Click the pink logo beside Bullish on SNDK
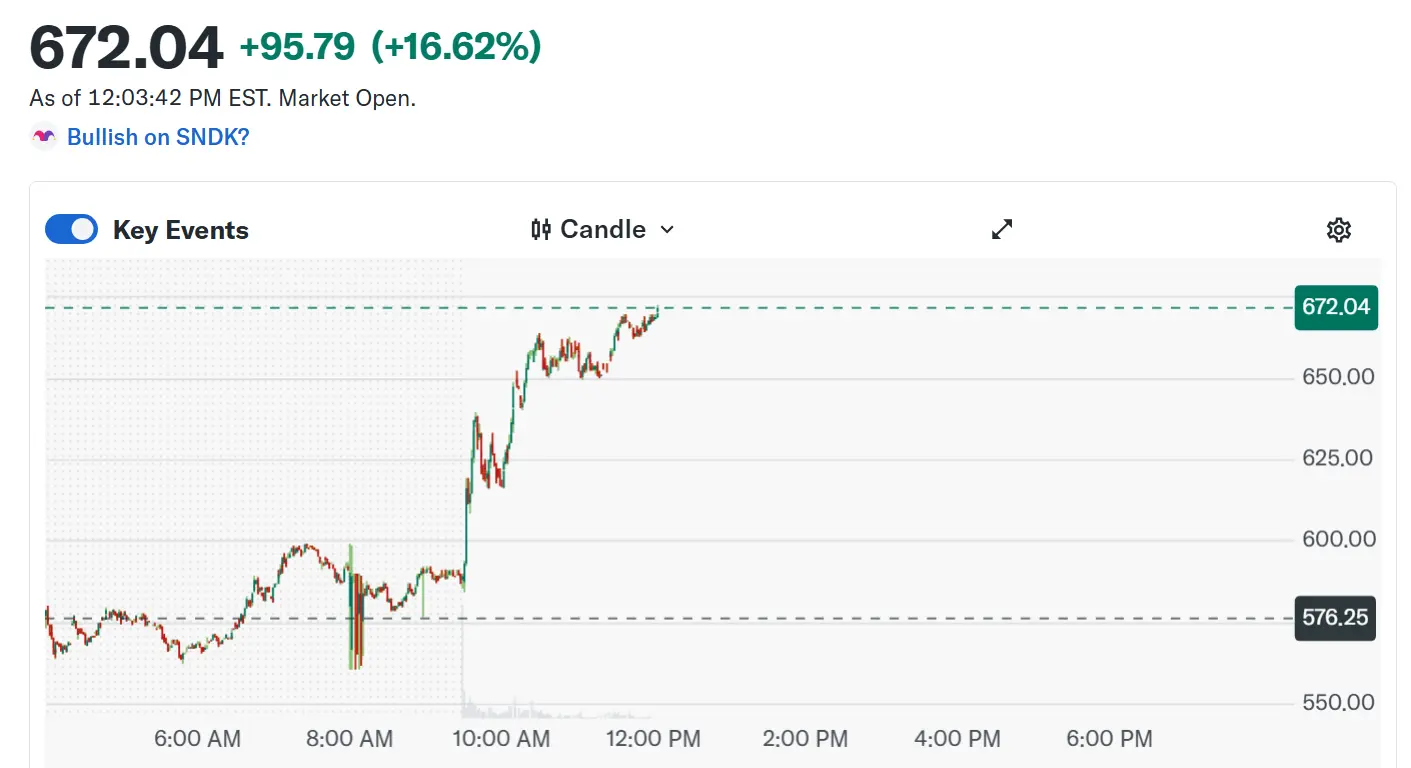The width and height of the screenshot is (1411, 768). [44, 136]
